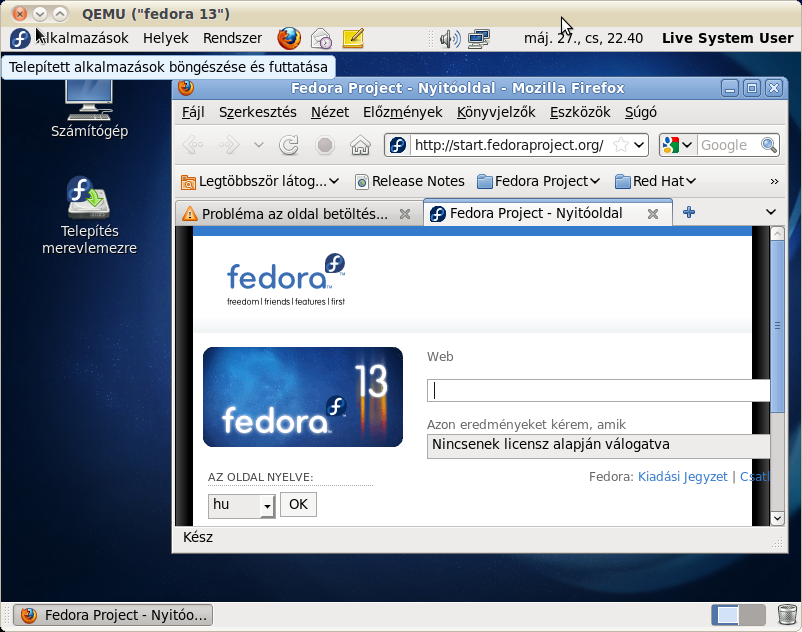Click the Fedora site icon in the address bar
The width and height of the screenshot is (802, 632).
(398, 145)
